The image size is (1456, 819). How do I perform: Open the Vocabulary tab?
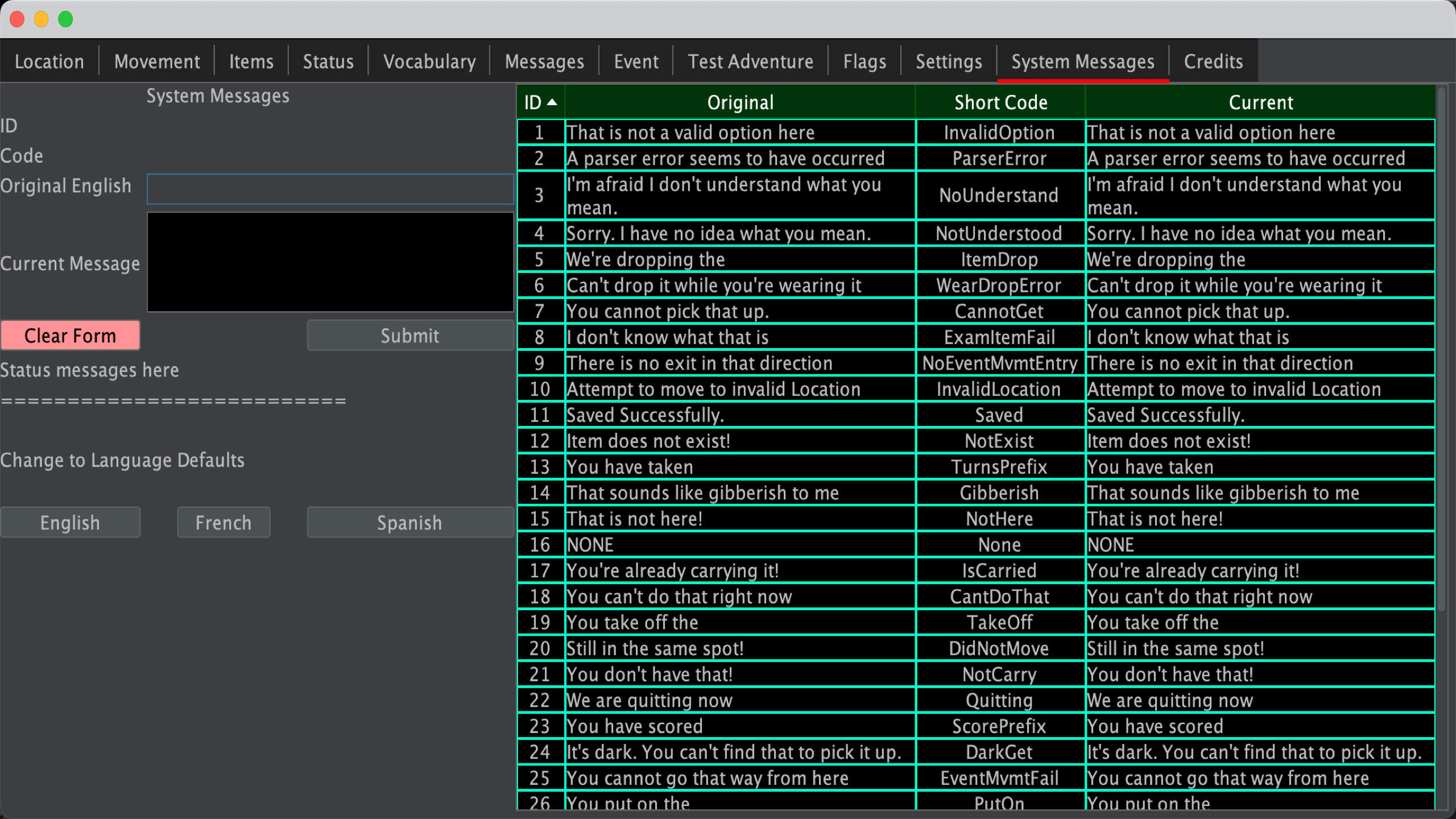pyautogui.click(x=429, y=61)
